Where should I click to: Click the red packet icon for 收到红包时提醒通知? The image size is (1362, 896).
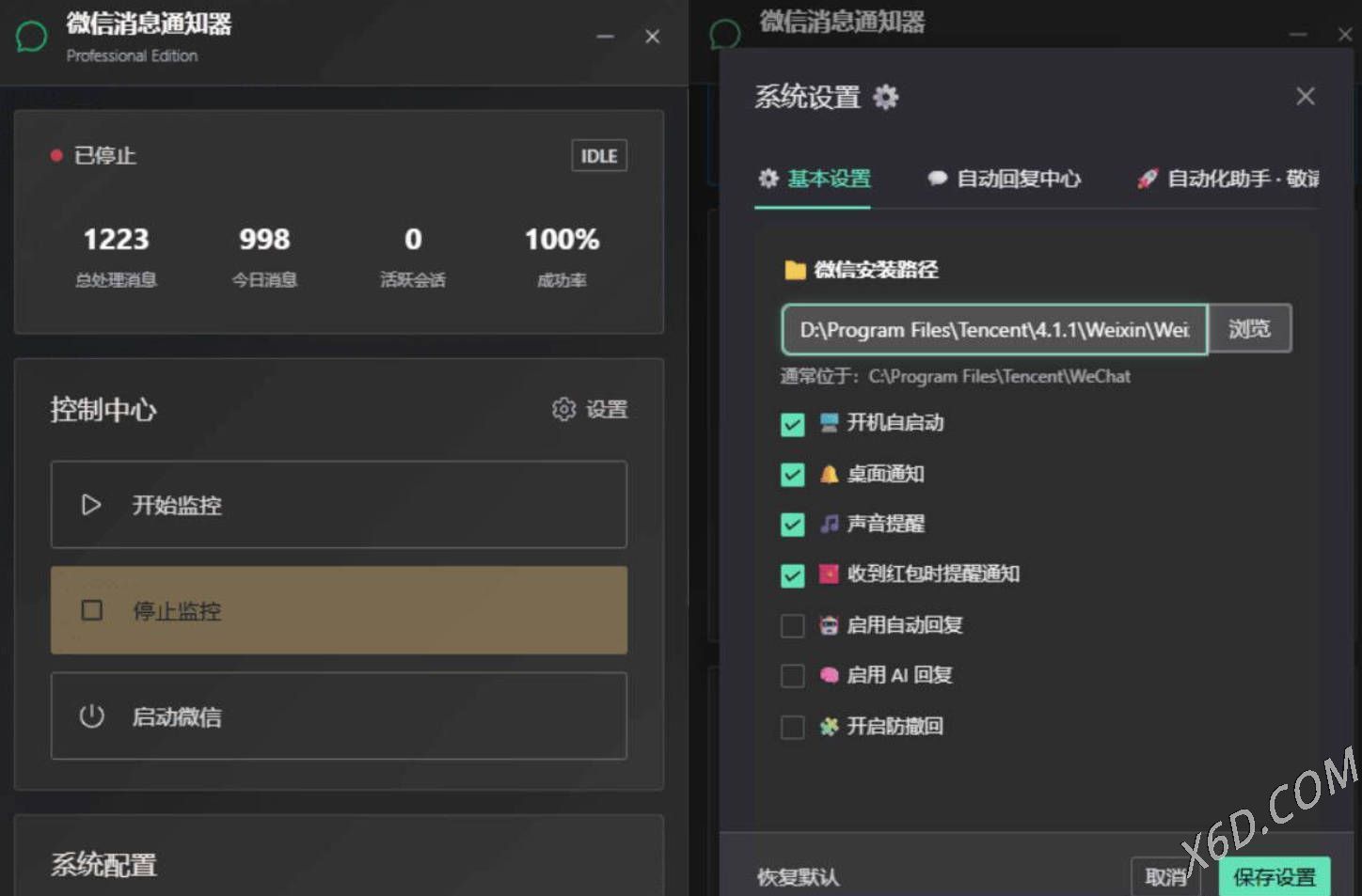[828, 574]
